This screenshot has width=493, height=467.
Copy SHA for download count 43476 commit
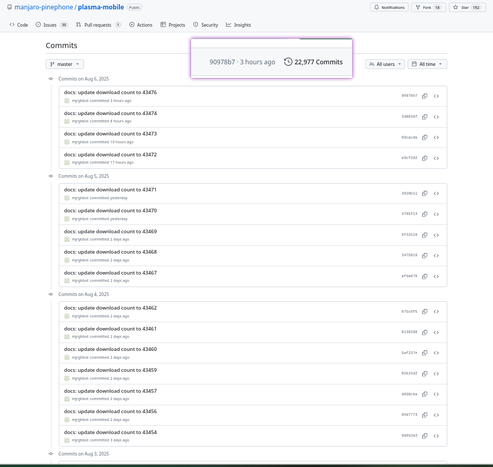(x=425, y=96)
